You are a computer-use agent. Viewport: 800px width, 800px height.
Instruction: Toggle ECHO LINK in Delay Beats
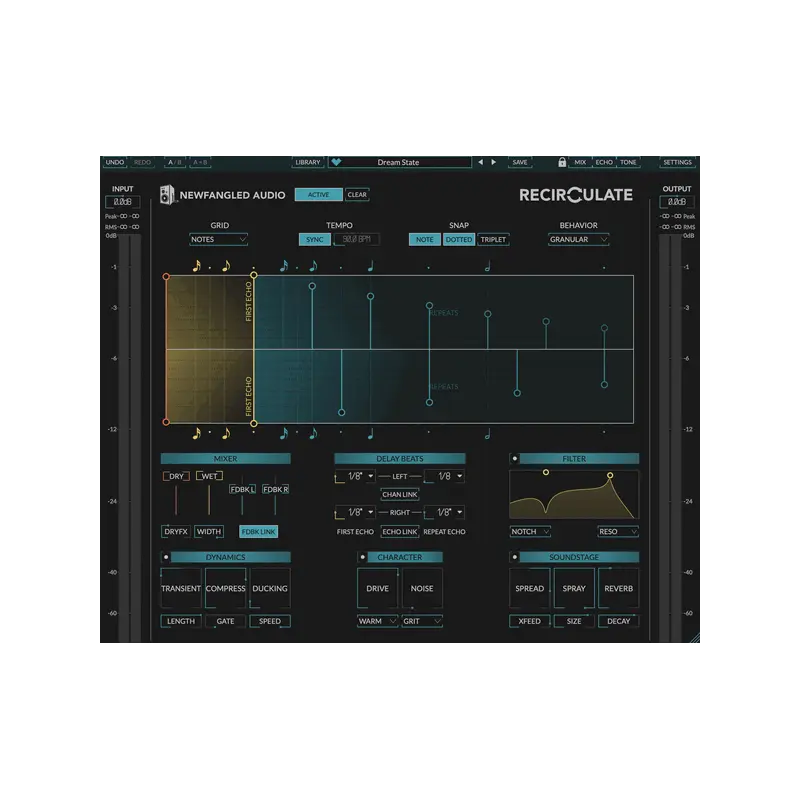pos(399,532)
